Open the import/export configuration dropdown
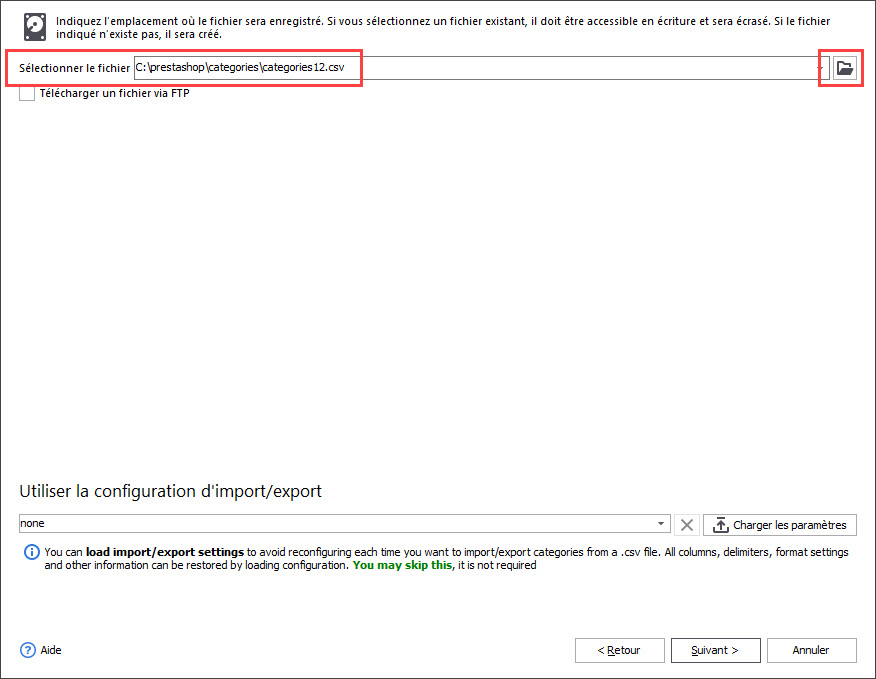876x679 pixels. 661,524
